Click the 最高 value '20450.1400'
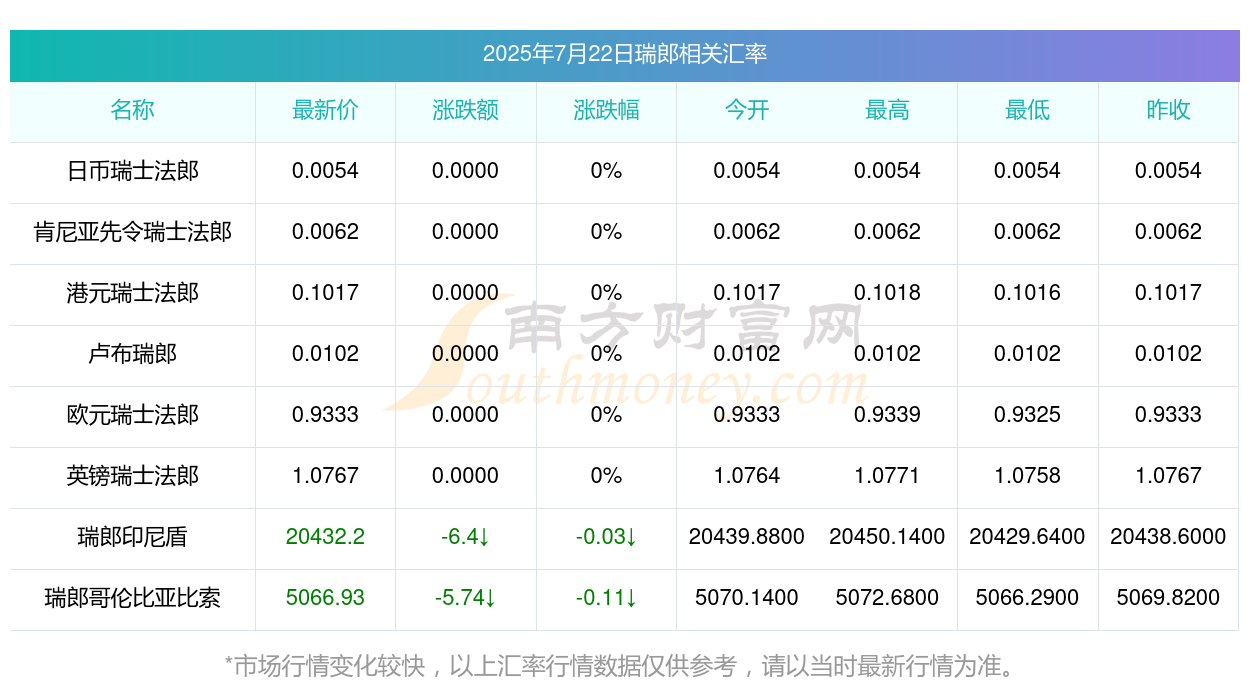1250x698 pixels. (887, 537)
